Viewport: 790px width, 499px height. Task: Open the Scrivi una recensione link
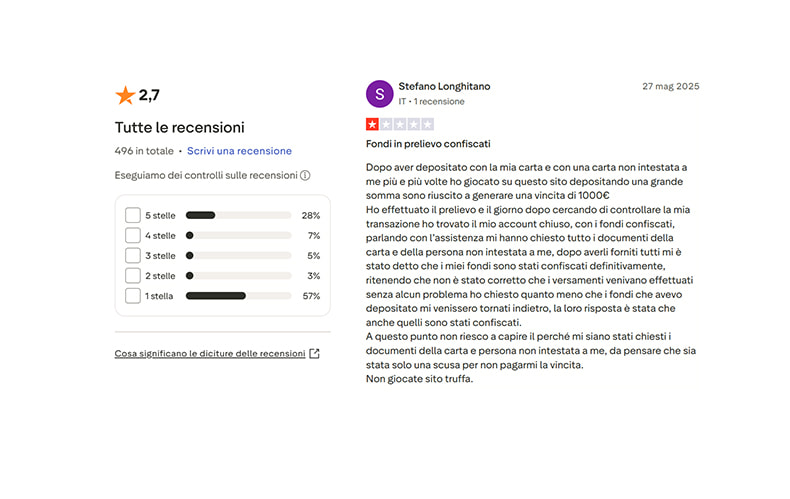[239, 151]
